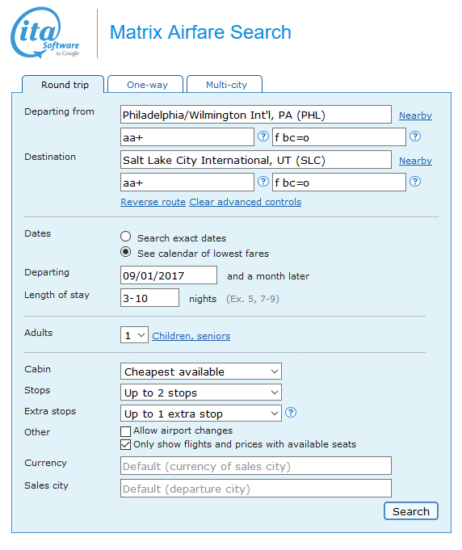Open help icon beside departure routing codes
The width and height of the screenshot is (462, 550).
click(263, 136)
